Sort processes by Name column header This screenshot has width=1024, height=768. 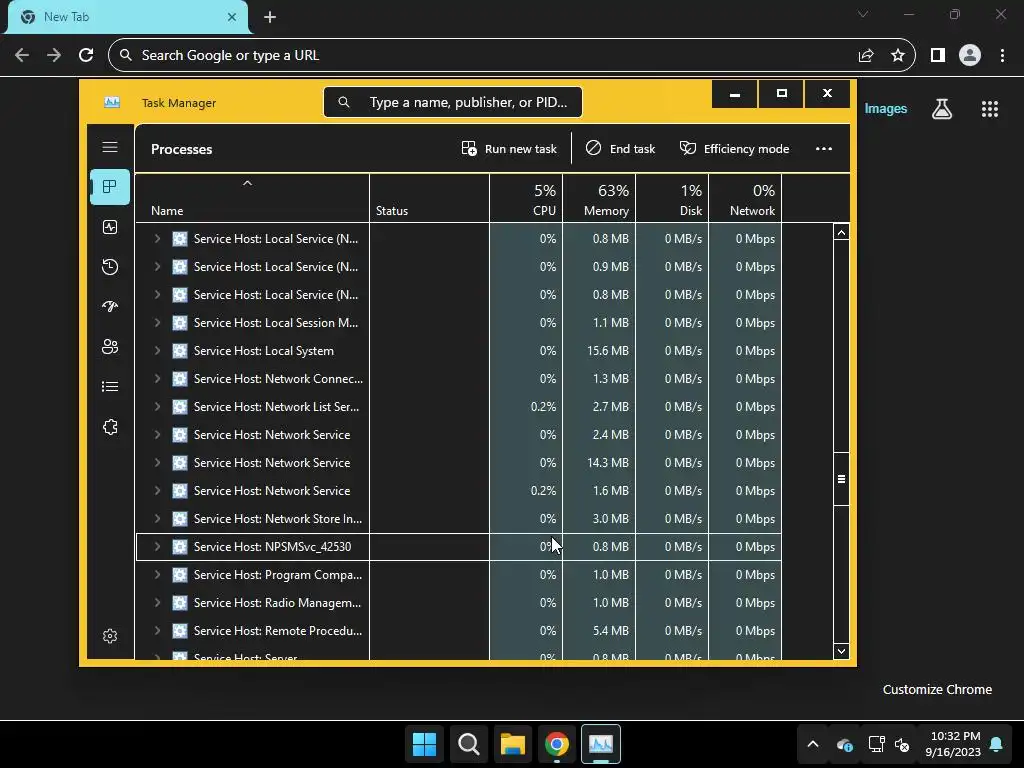coord(252,199)
